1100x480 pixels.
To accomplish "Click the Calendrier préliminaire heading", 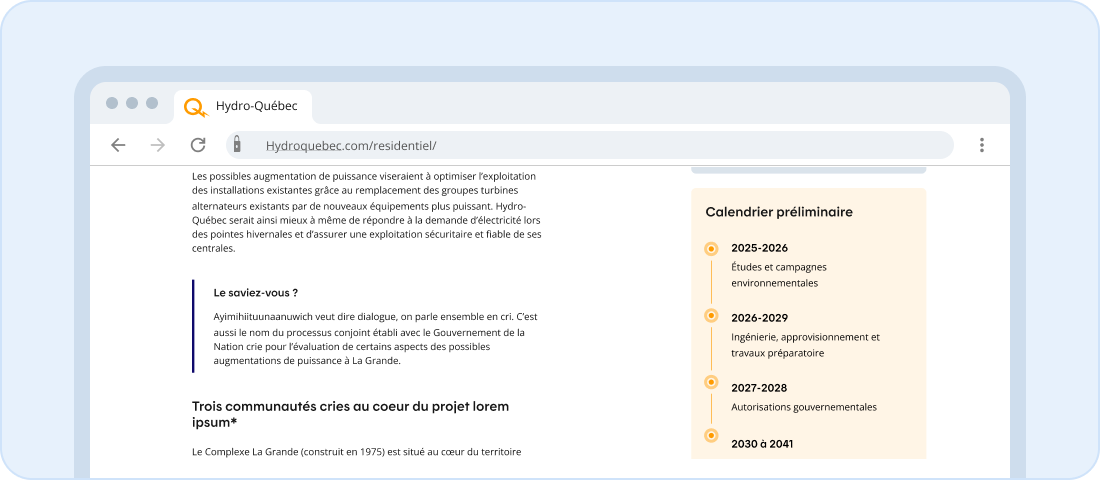I will [x=779, y=212].
